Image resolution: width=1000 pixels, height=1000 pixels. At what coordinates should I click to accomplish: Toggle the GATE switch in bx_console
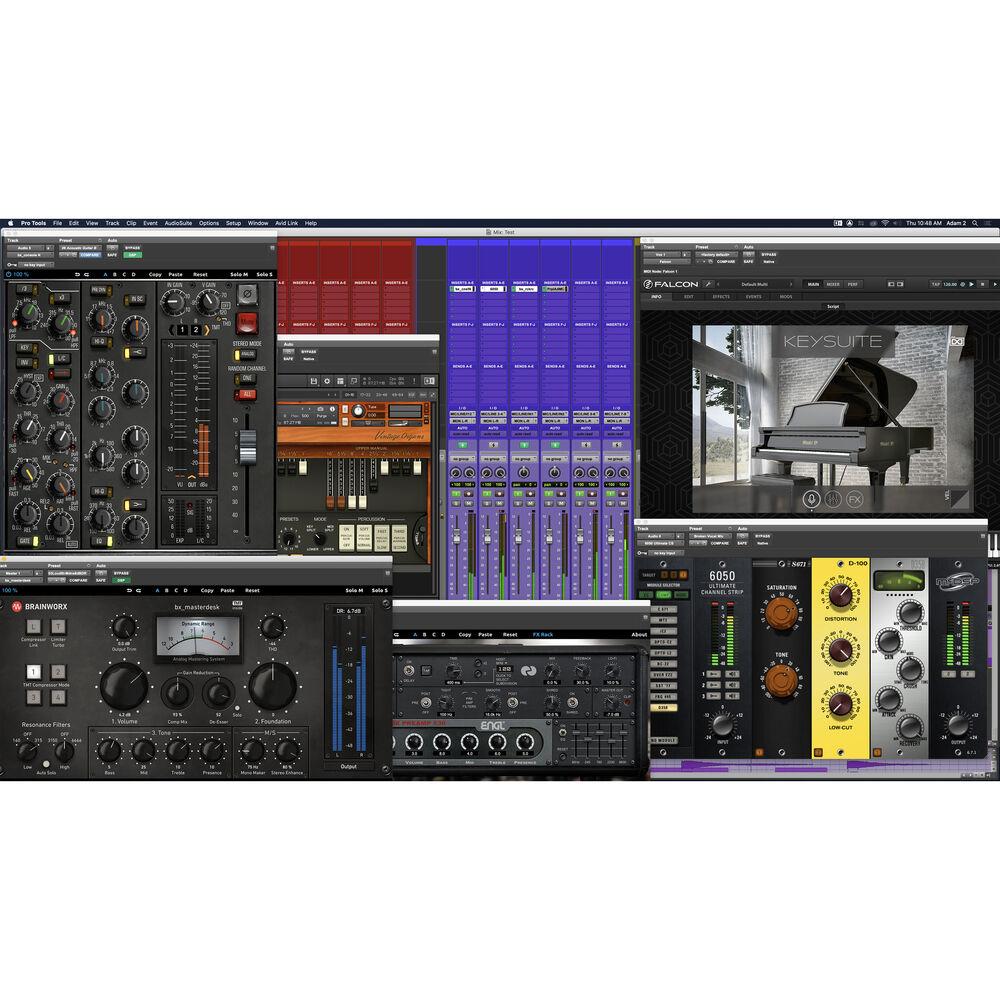pos(25,541)
